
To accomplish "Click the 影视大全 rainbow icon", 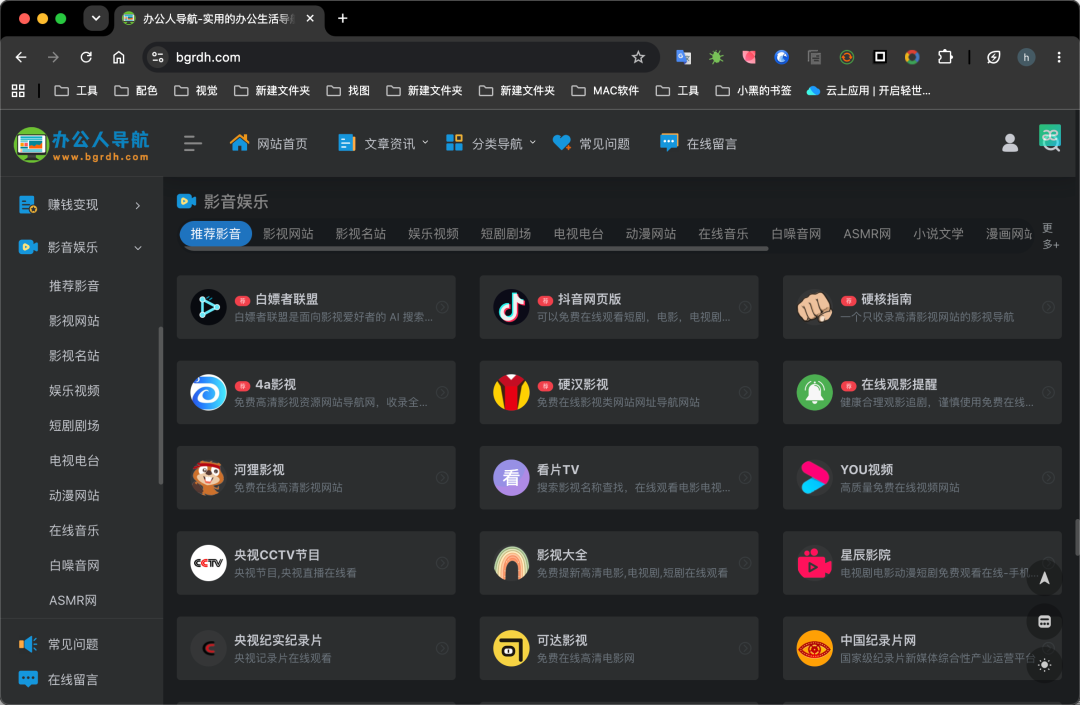I will (x=511, y=563).
